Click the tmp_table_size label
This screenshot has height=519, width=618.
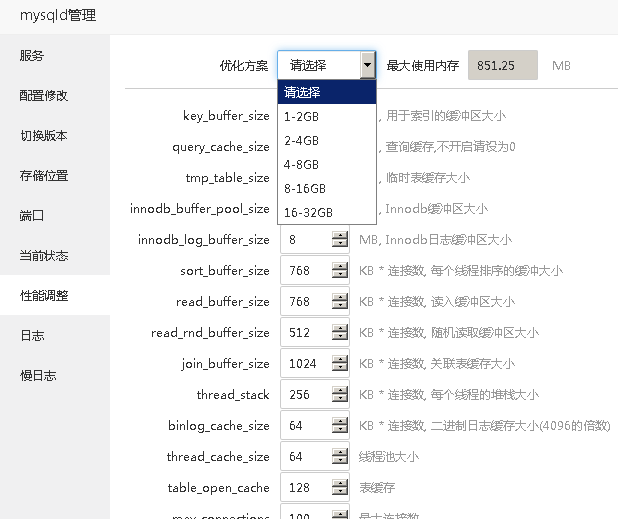pyautogui.click(x=228, y=178)
